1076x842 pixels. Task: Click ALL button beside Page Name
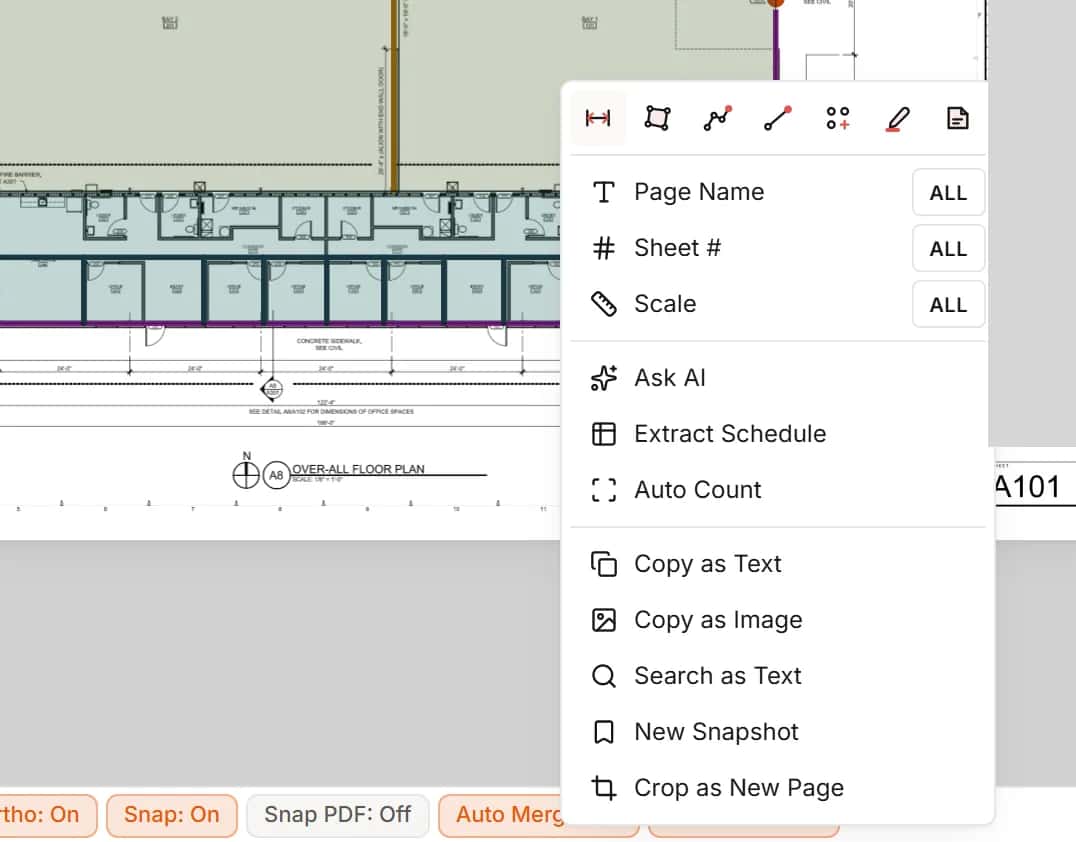948,193
